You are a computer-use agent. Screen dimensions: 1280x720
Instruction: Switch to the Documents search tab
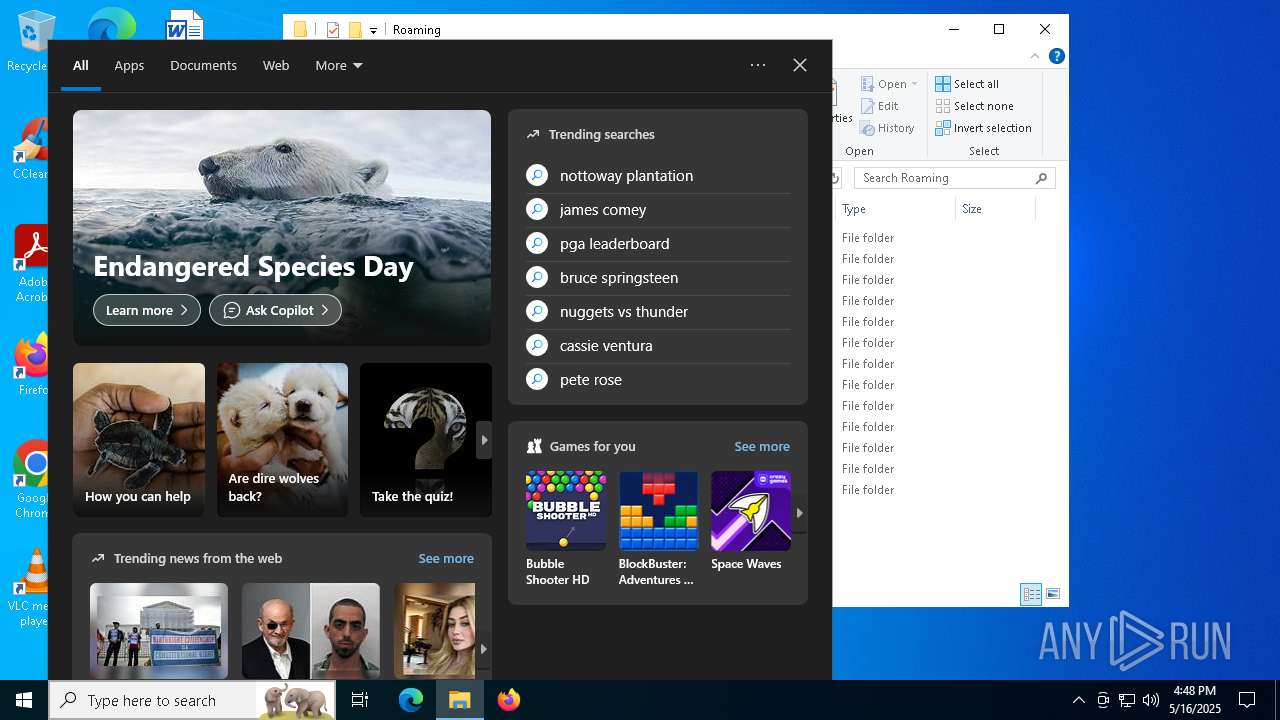(203, 65)
